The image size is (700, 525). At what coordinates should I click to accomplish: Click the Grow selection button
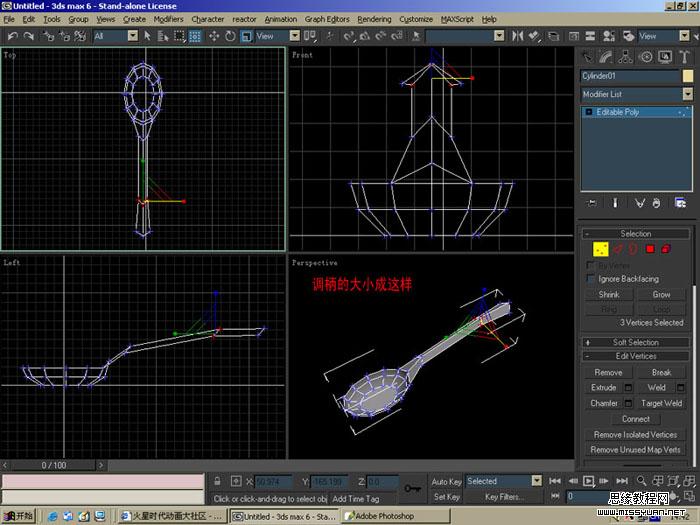(661, 295)
